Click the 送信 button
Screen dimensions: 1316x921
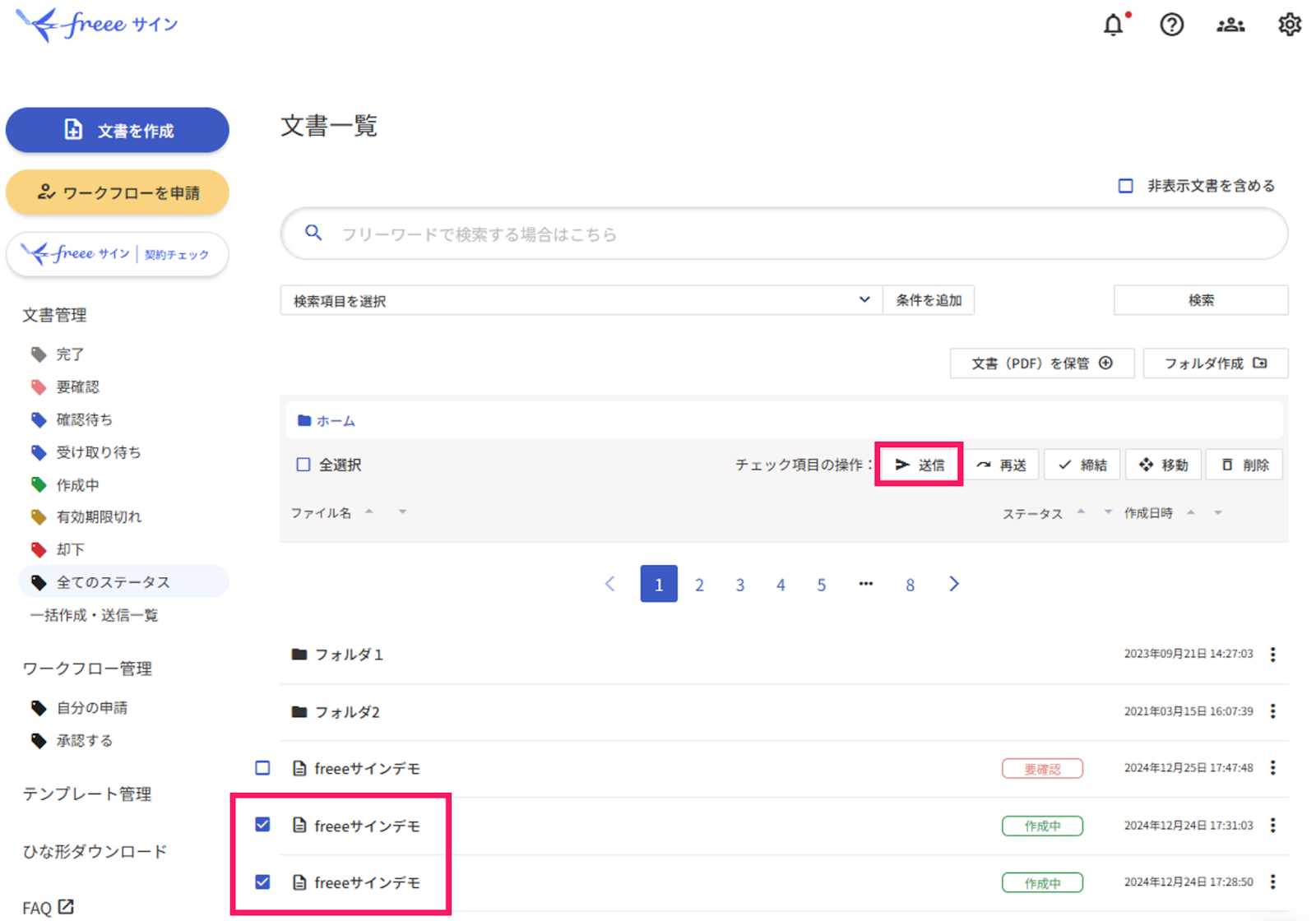[920, 465]
